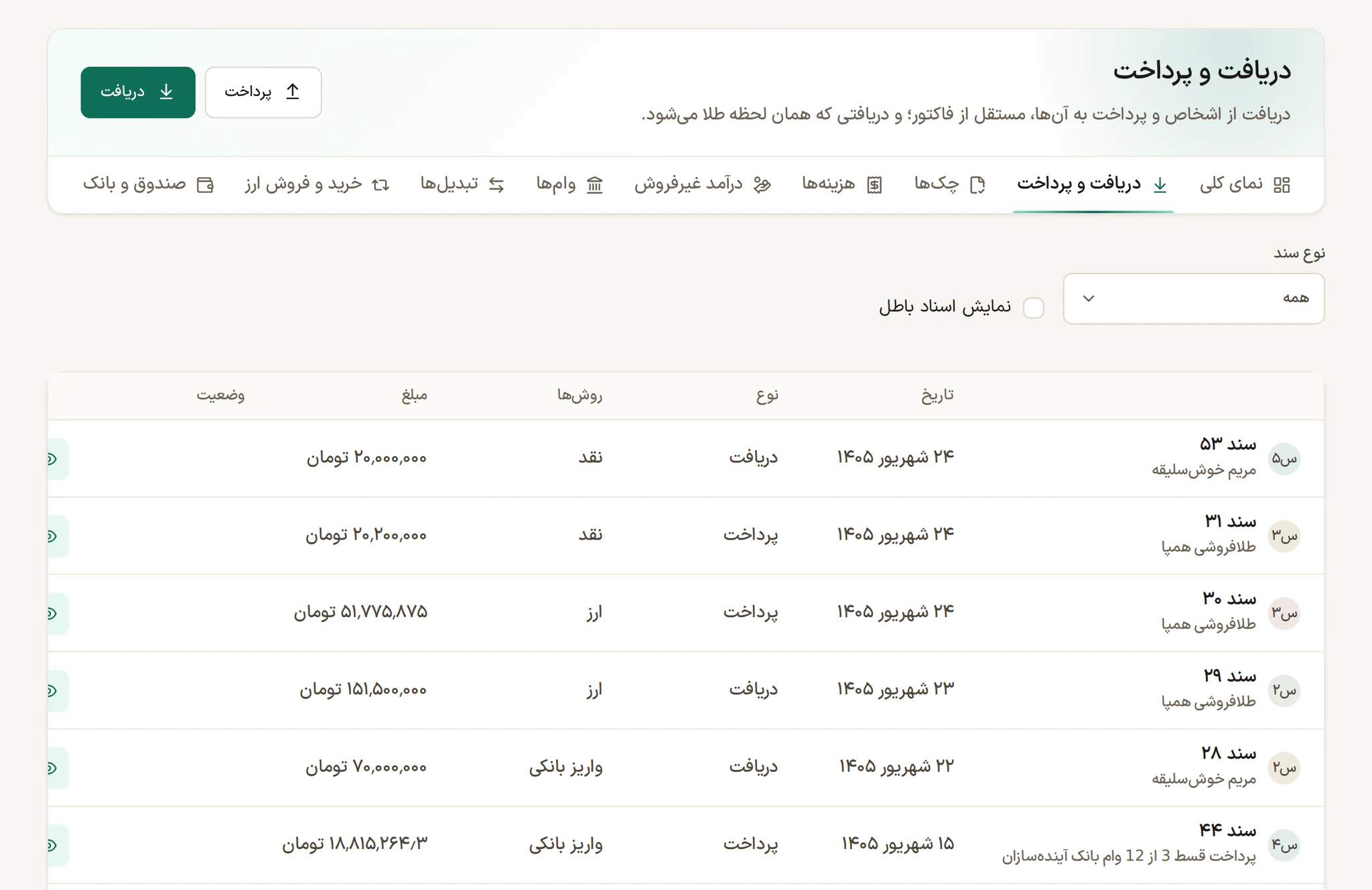
Task: Click مریم خوش‌سلیقه under سند ۲۸
Action: (x=1204, y=779)
